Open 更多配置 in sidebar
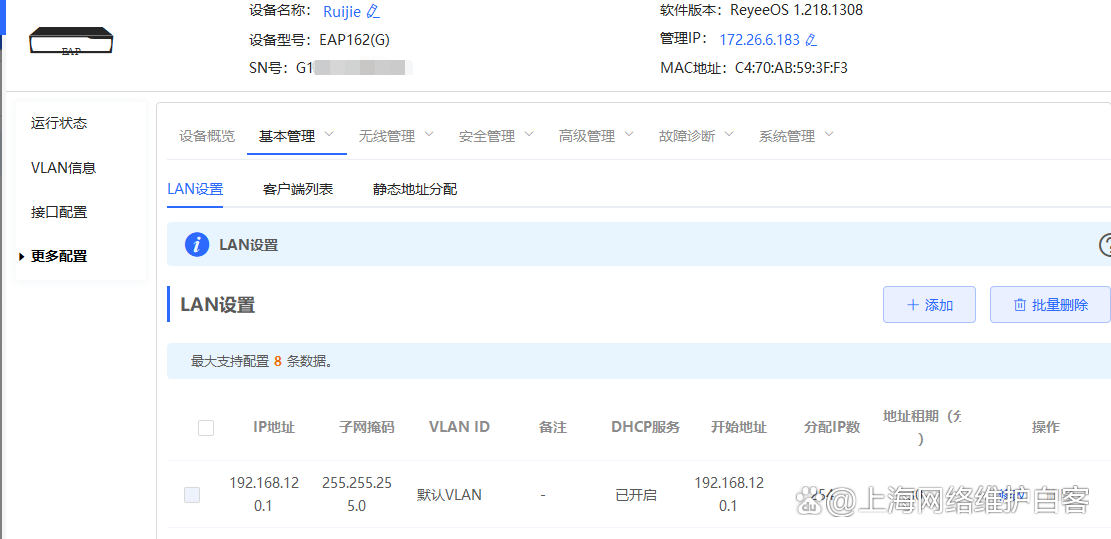1111x539 pixels. coord(59,256)
